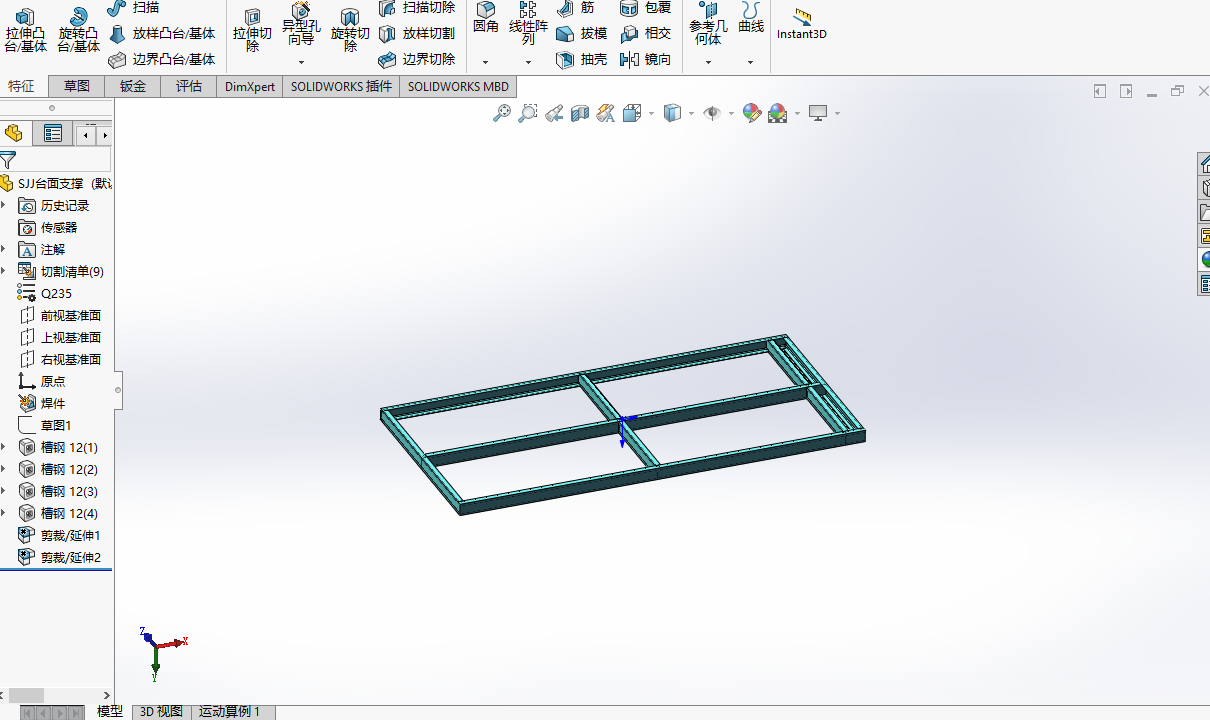Screen dimensions: 1210x720
Task: Toggle Instant3D mode
Action: pos(802,25)
